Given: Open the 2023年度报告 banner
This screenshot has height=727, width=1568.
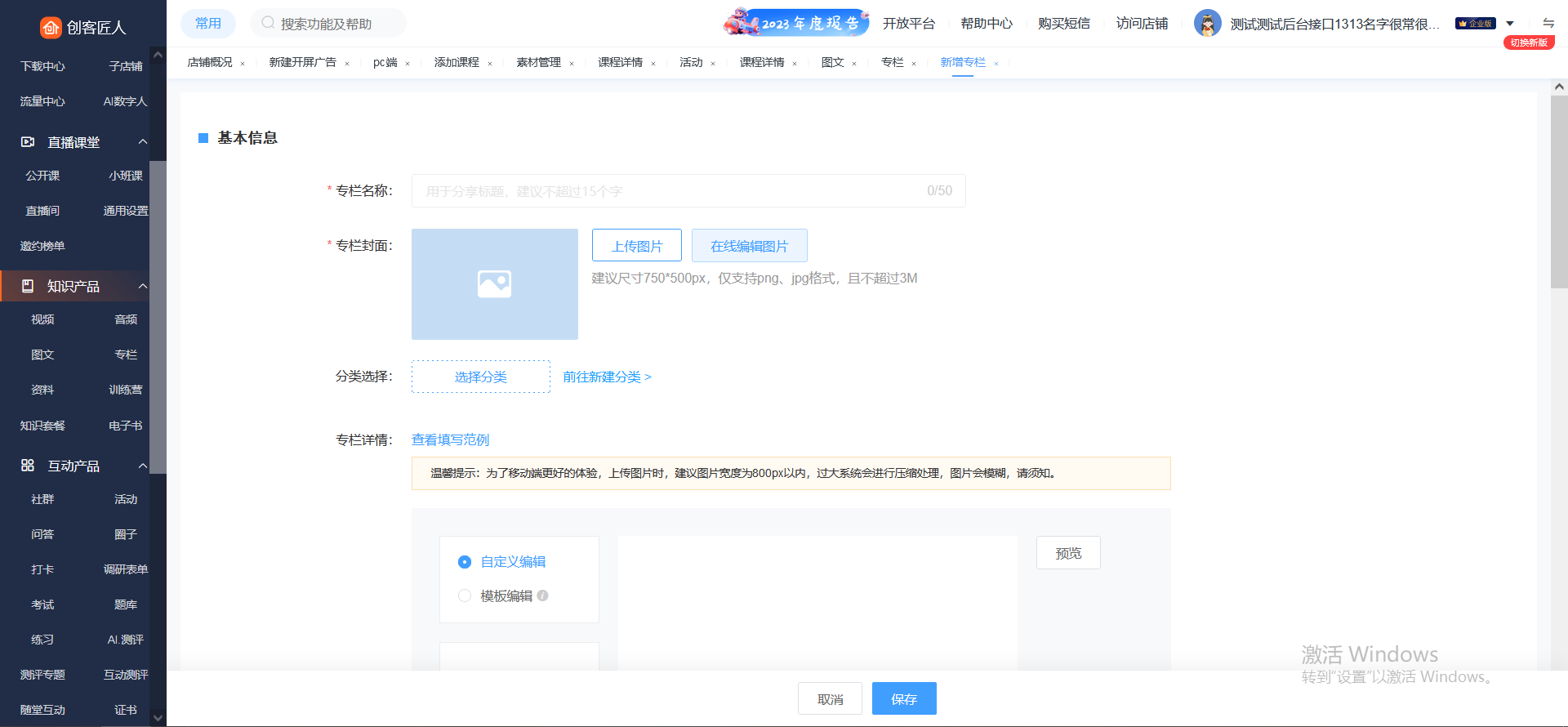Looking at the screenshot, I should pos(795,23).
